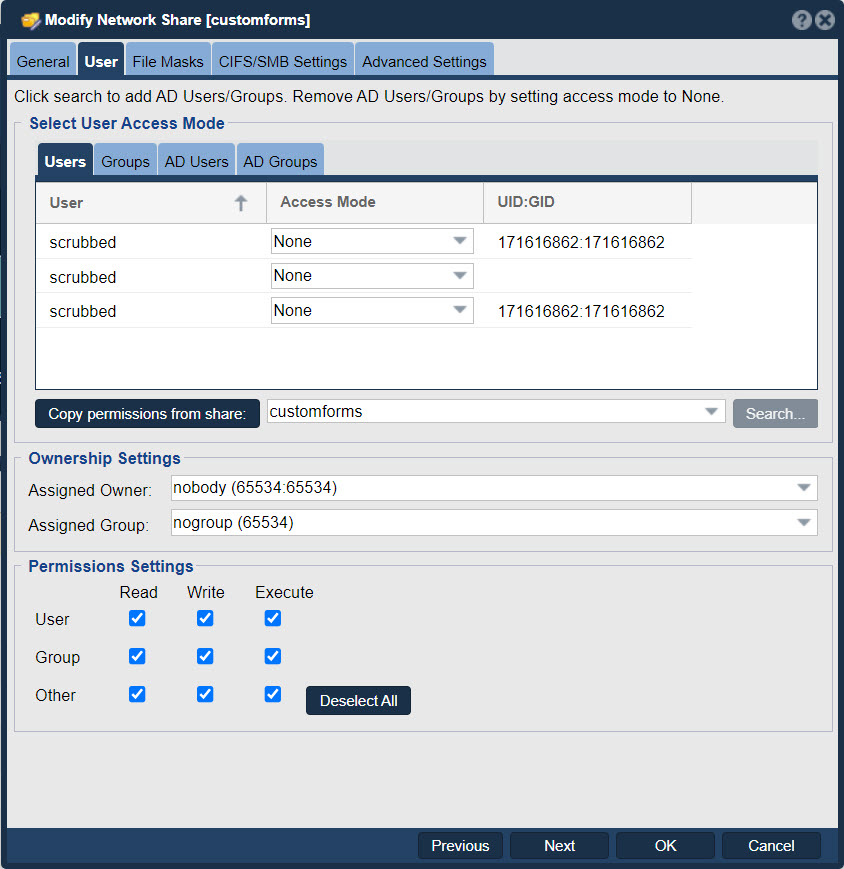844x869 pixels.
Task: Click Copy permissions from share button
Action: [x=147, y=413]
